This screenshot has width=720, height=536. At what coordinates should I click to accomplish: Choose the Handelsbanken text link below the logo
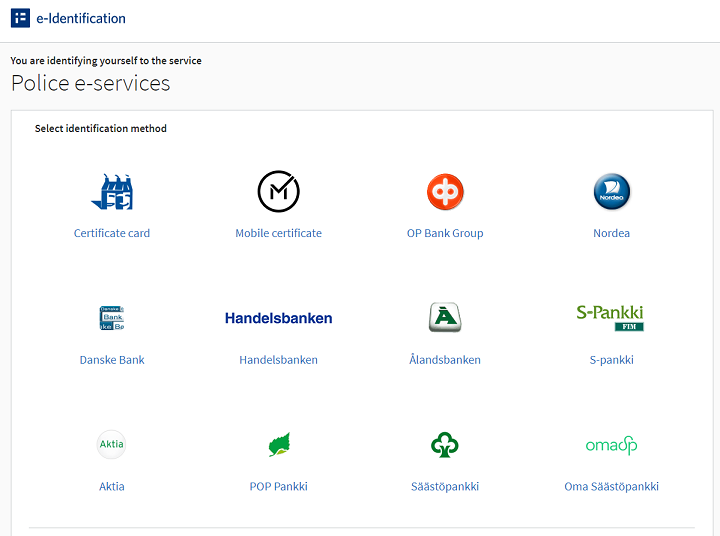tap(279, 360)
